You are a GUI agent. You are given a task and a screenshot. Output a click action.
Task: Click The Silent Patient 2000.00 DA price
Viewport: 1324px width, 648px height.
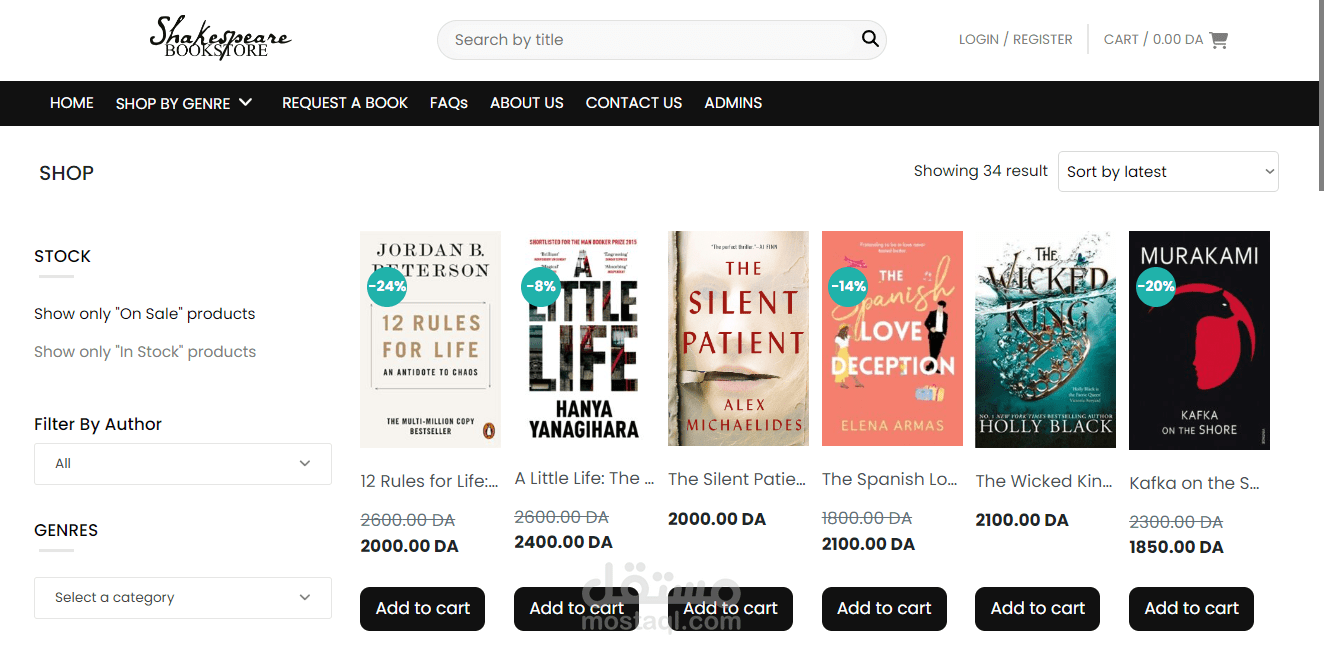click(717, 519)
